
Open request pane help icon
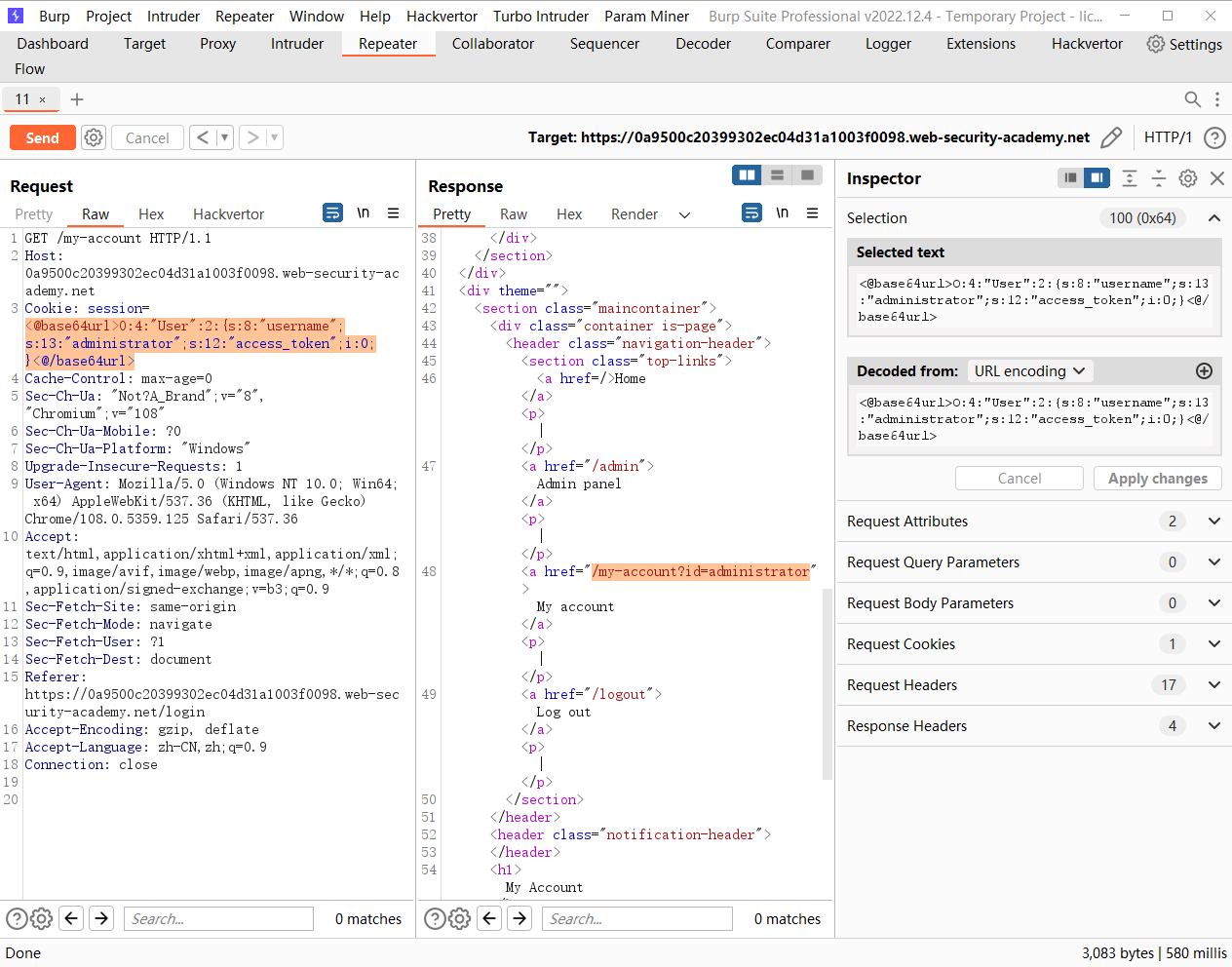pyautogui.click(x=17, y=918)
